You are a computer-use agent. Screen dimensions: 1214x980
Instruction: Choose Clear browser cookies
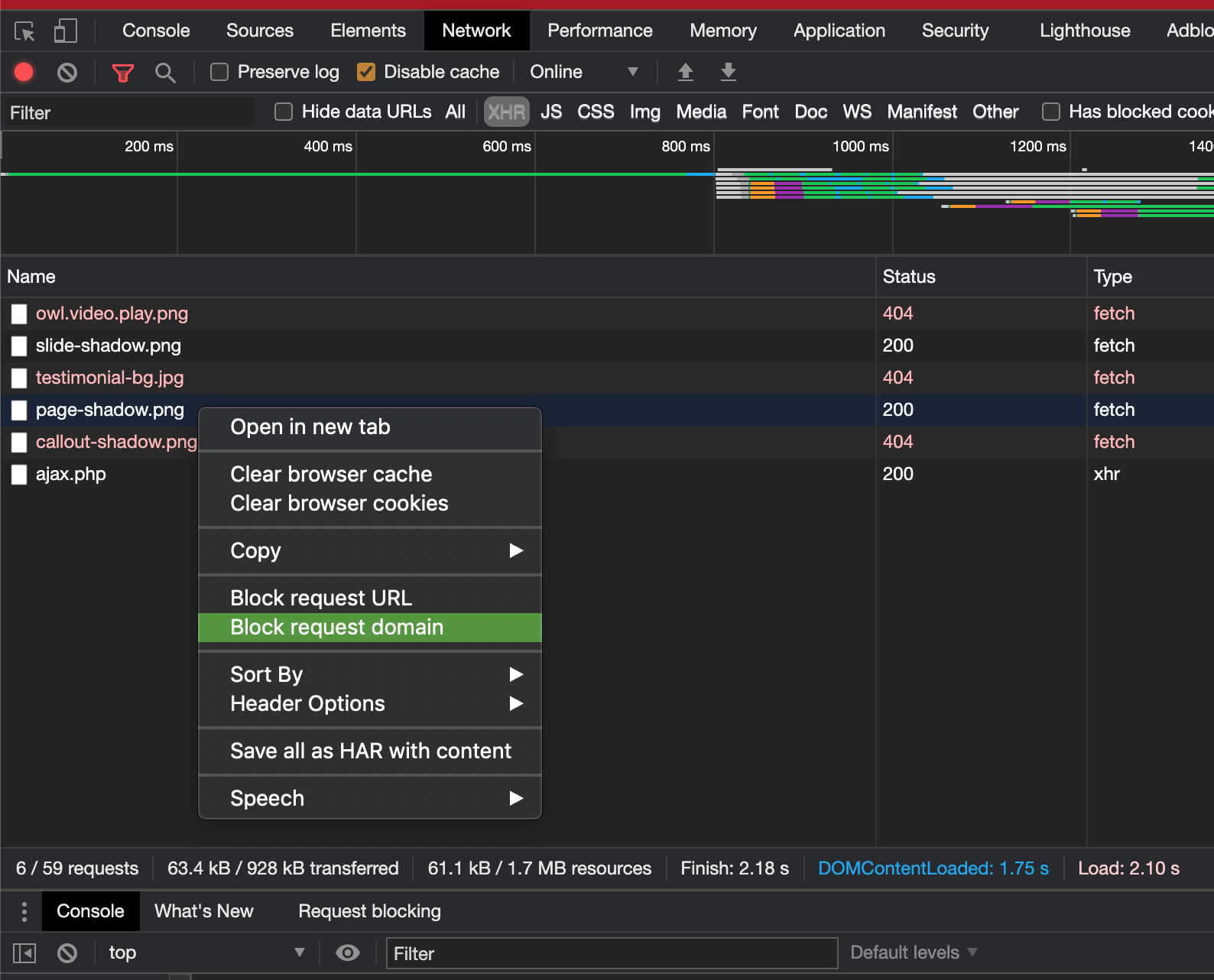click(x=370, y=504)
